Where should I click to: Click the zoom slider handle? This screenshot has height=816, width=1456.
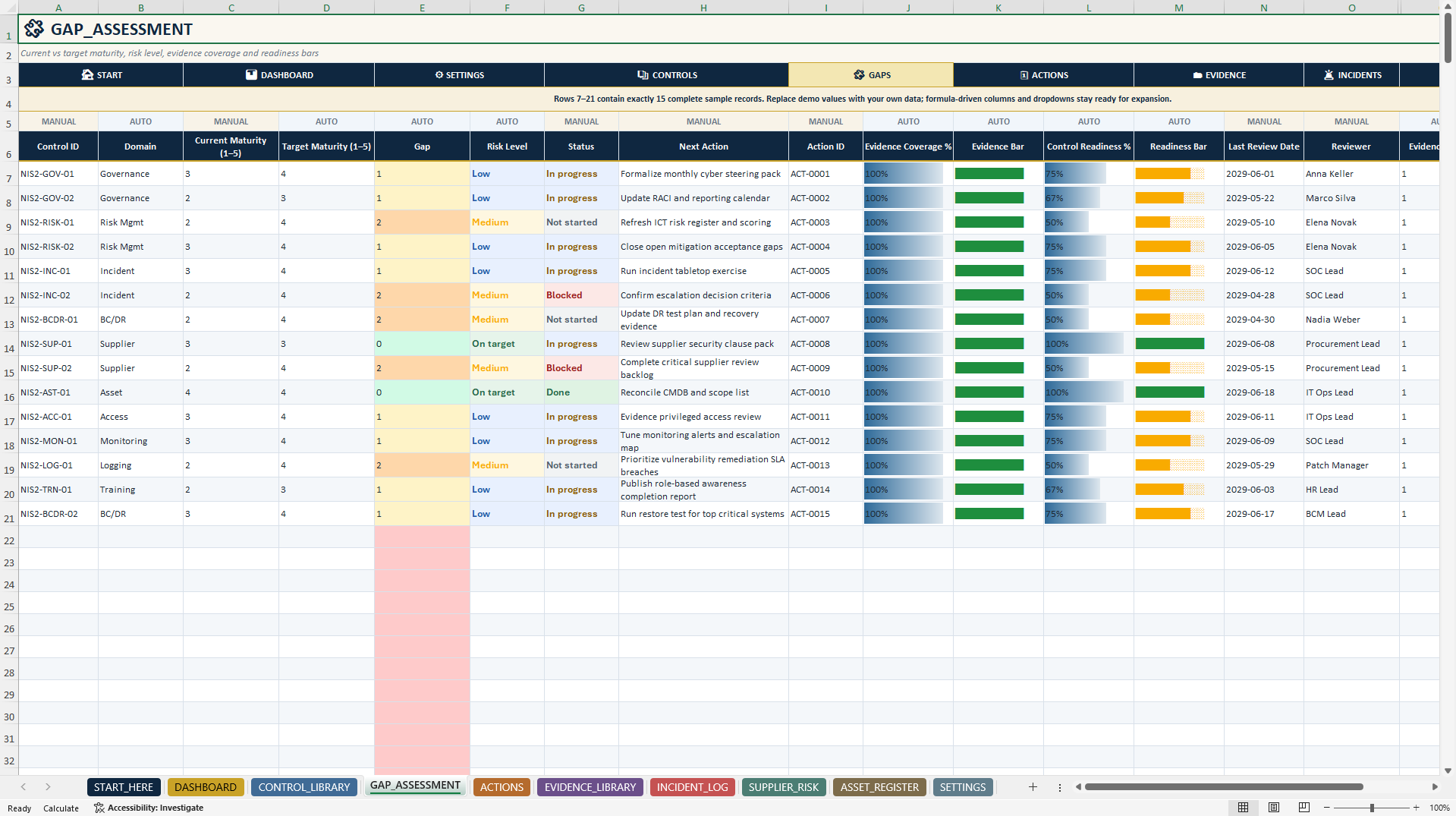click(x=1372, y=808)
